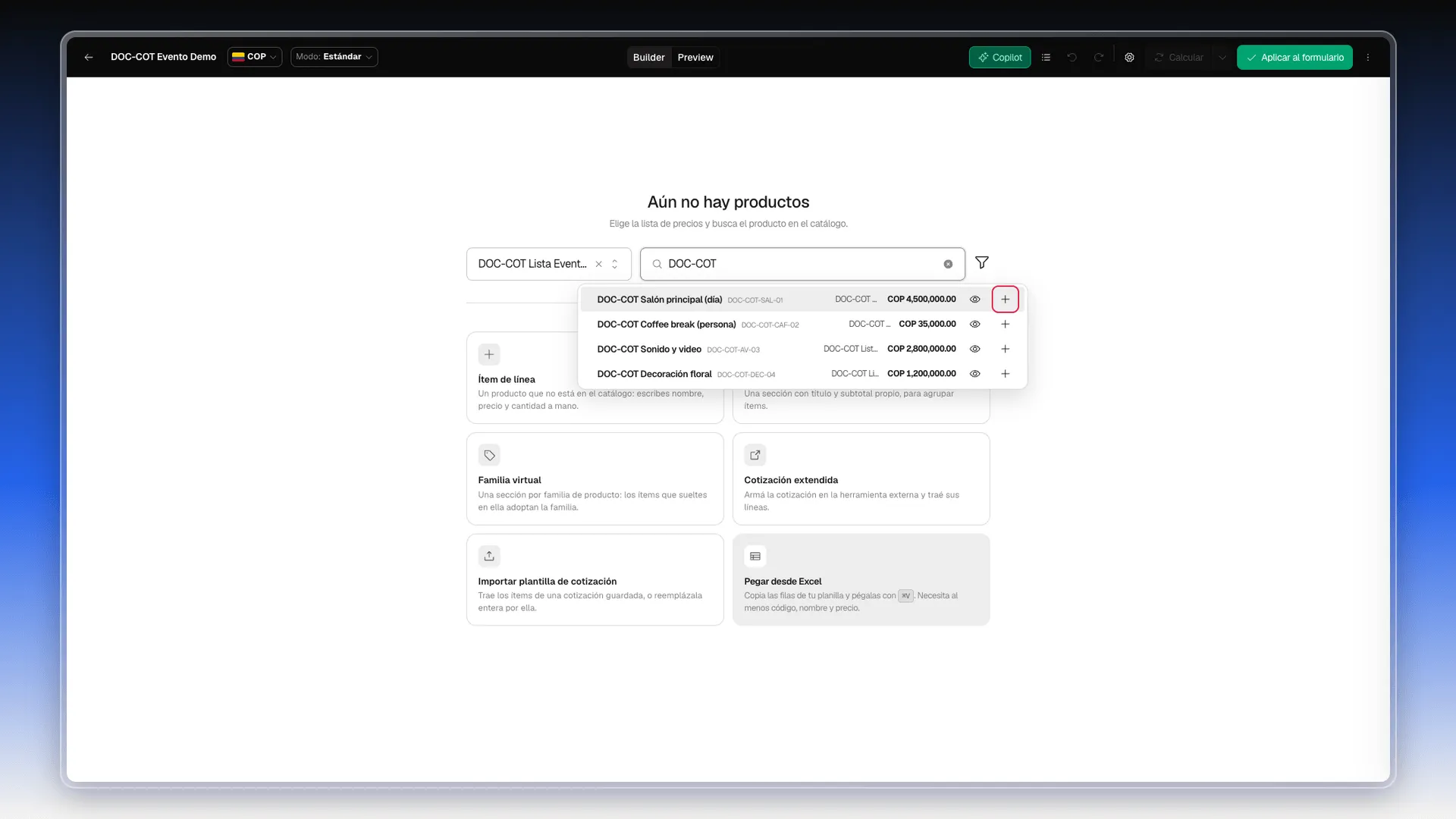This screenshot has width=1456, height=819.
Task: Select DOC-COT Decoración floral result
Action: pos(802,374)
